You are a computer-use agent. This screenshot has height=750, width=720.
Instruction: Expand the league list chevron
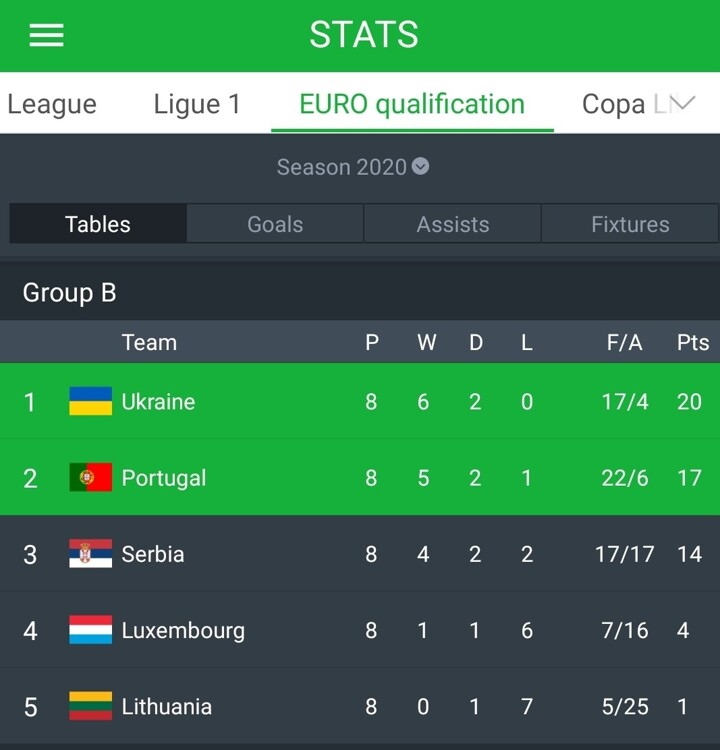coord(684,103)
